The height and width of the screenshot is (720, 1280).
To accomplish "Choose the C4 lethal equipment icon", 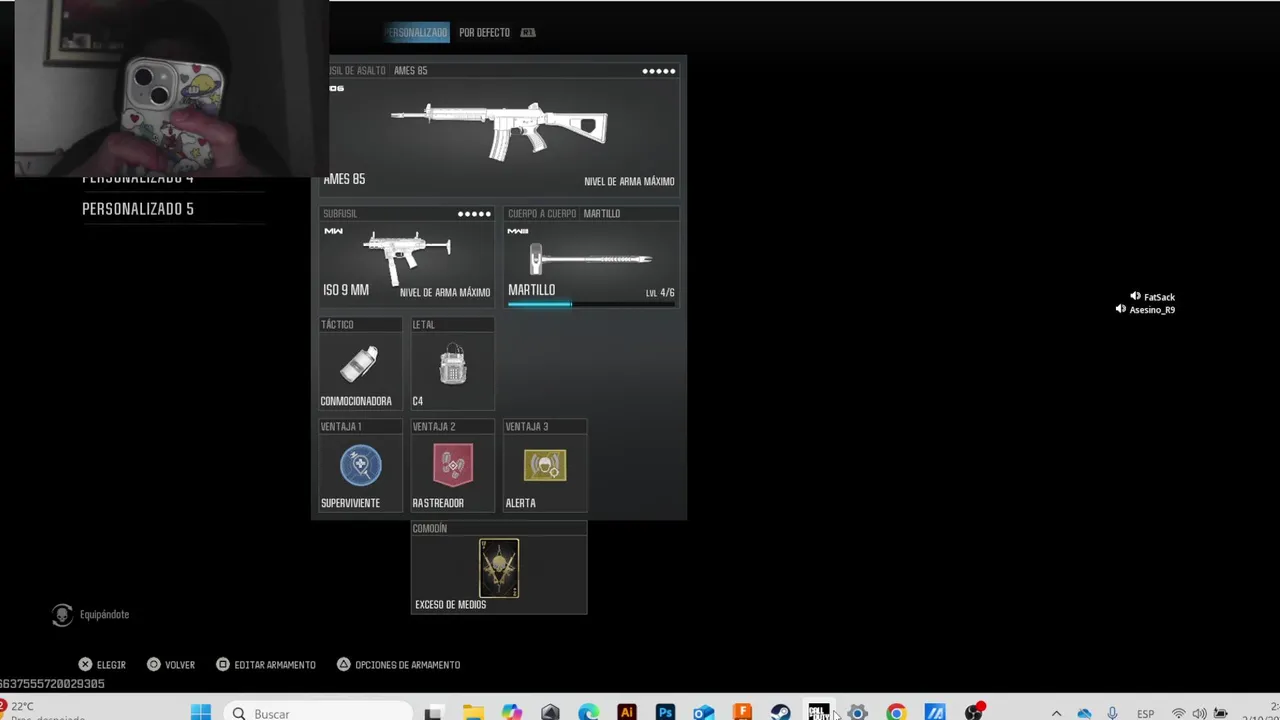I will [x=453, y=365].
